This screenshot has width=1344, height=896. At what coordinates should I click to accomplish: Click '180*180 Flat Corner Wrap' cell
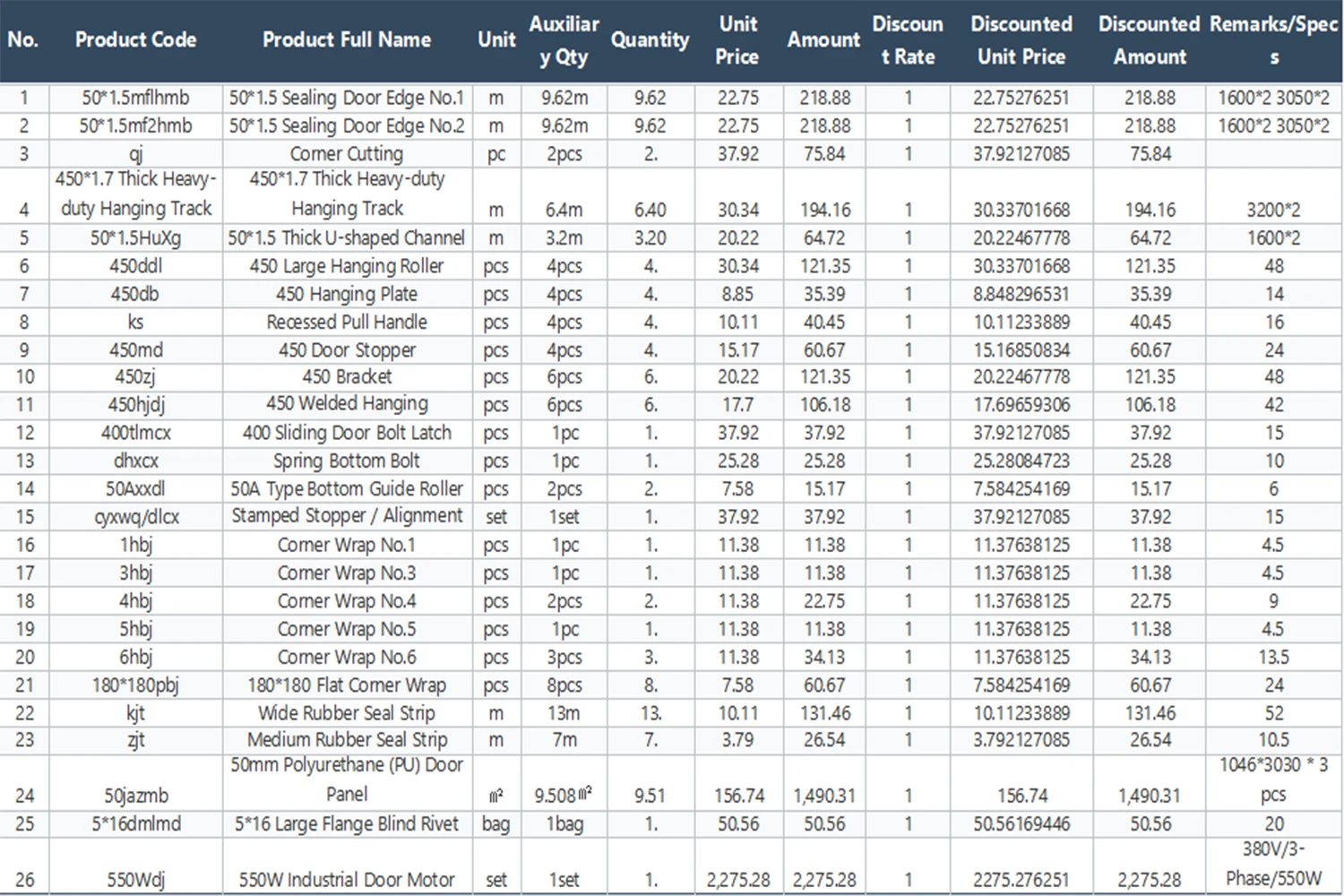[x=347, y=685]
